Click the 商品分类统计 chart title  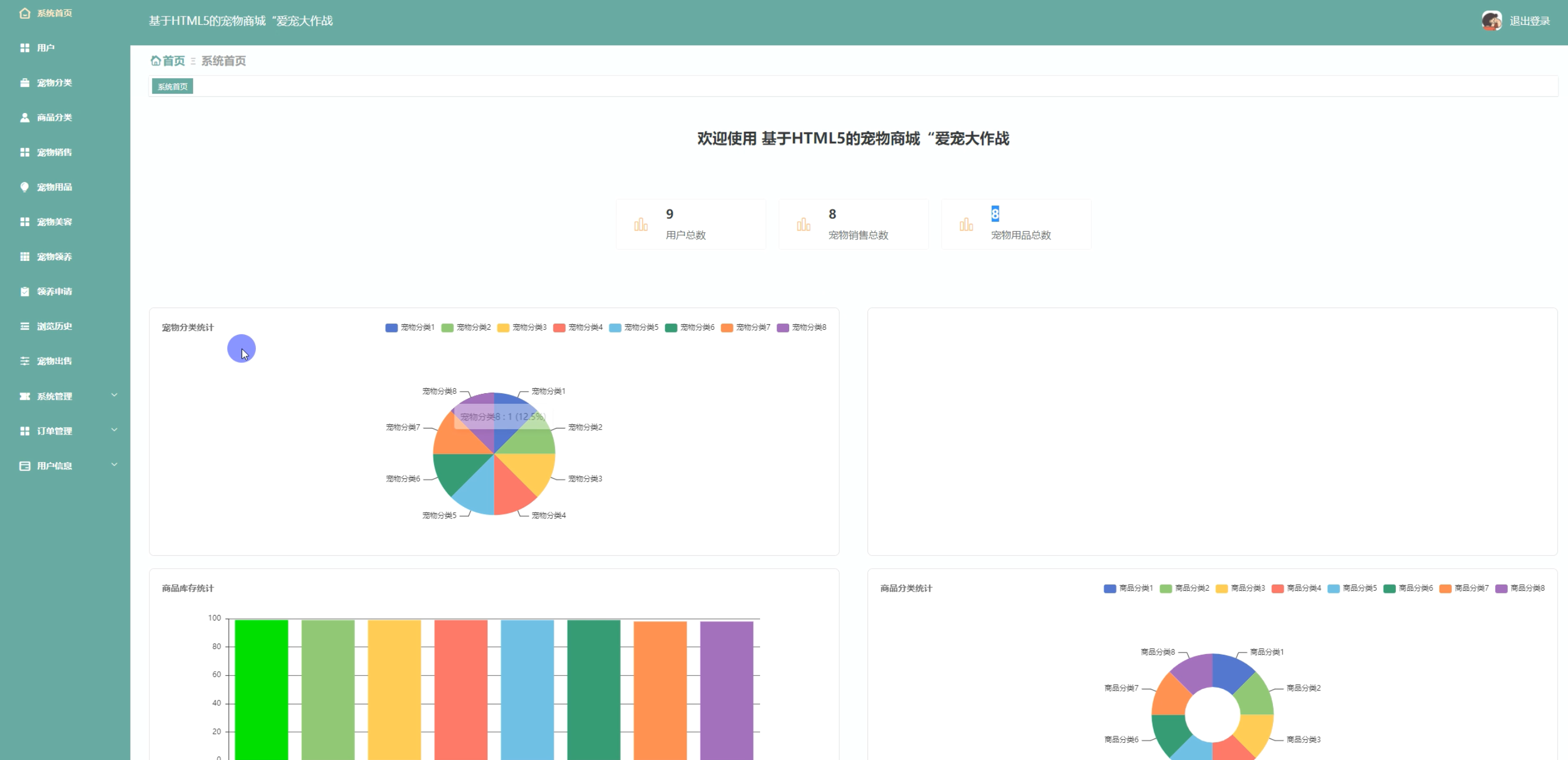[x=906, y=588]
